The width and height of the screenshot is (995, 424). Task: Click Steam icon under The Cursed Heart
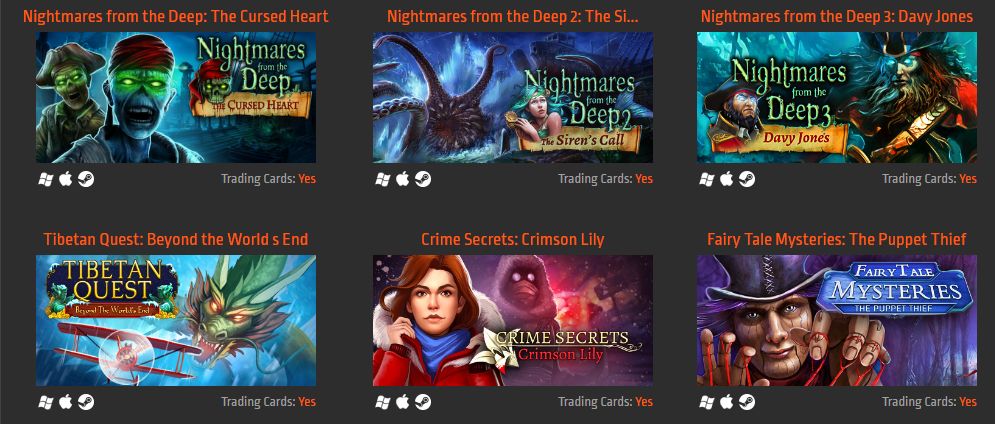coord(86,180)
